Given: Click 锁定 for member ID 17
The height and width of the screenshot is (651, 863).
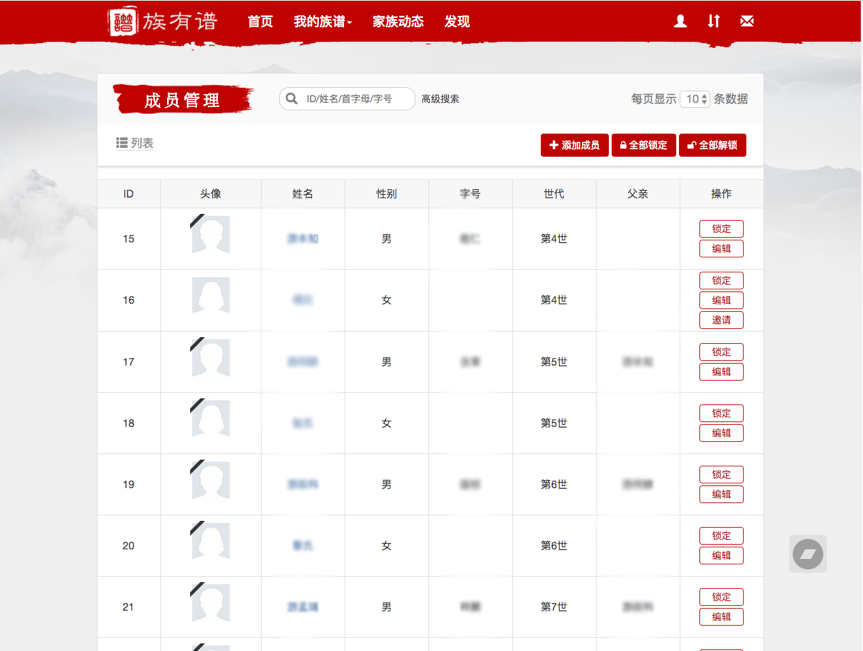Looking at the screenshot, I should 722,352.
